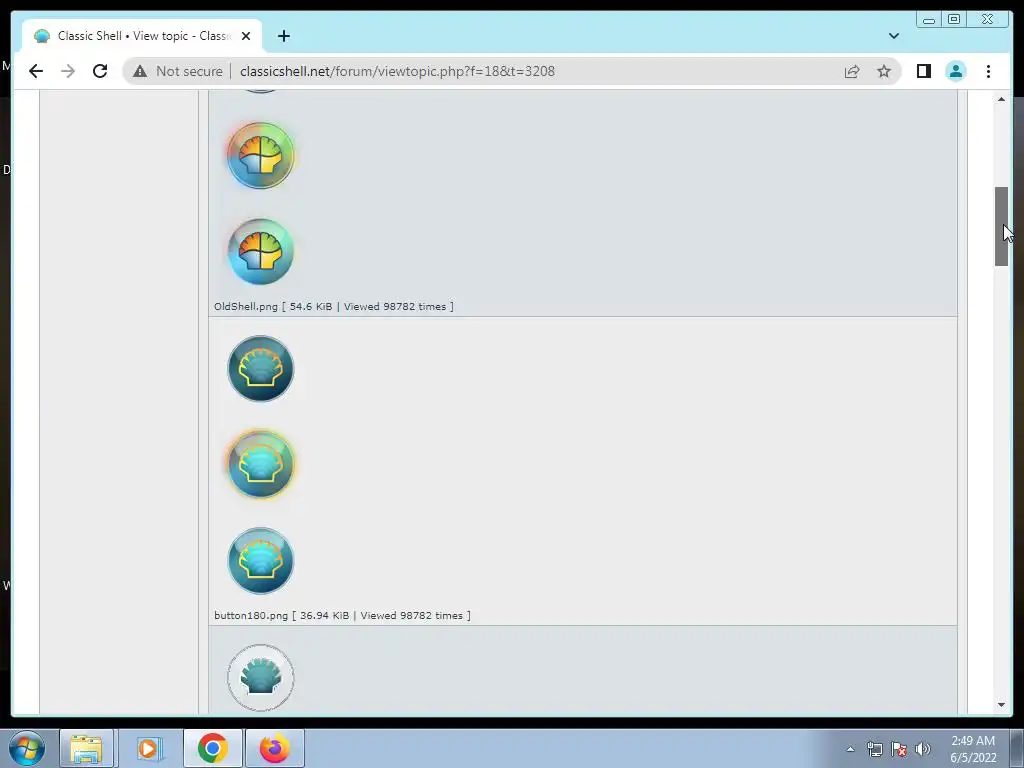Image resolution: width=1024 pixels, height=768 pixels.
Task: Click the scrollbar up arrow
Action: pyautogui.click(x=1001, y=99)
